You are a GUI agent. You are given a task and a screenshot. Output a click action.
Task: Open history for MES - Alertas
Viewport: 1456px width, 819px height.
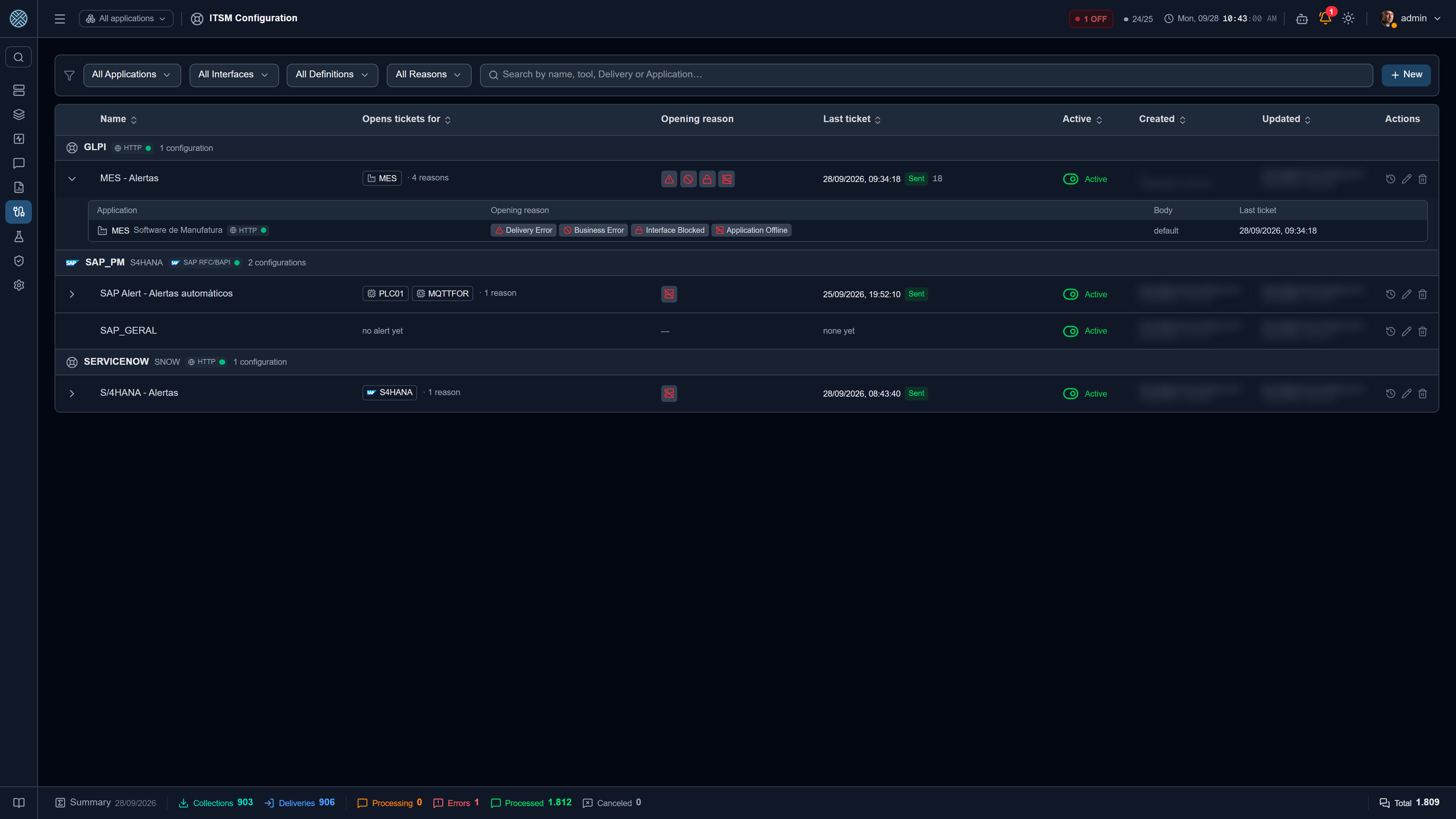coord(1390,179)
